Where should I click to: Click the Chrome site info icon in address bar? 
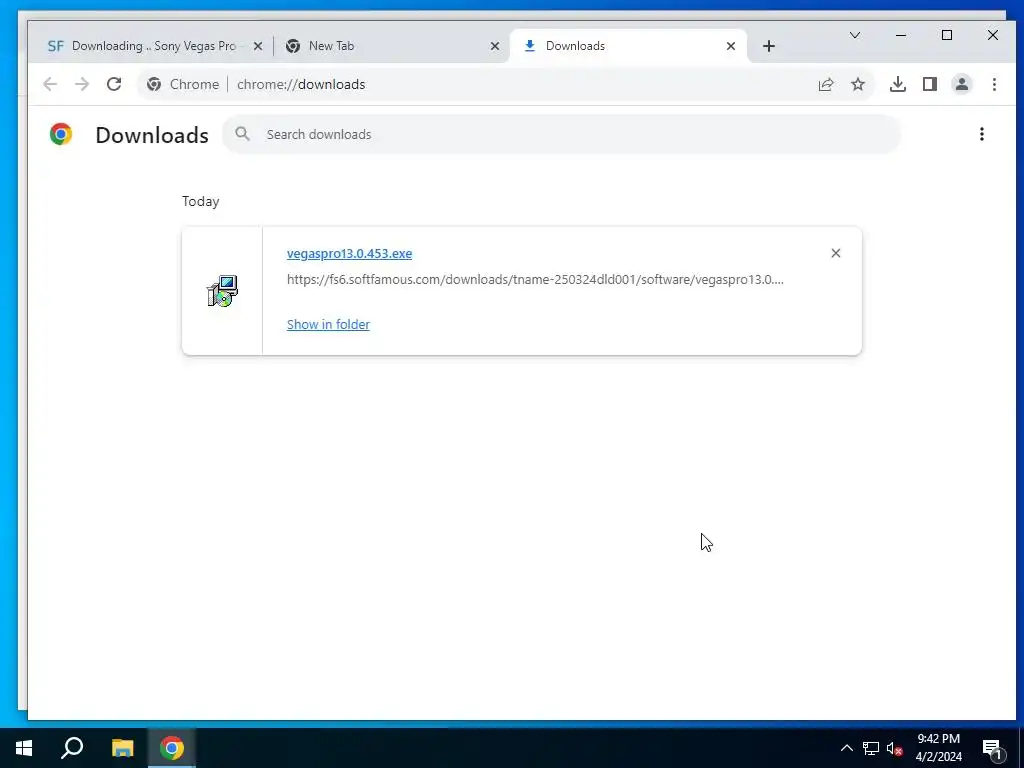point(154,84)
